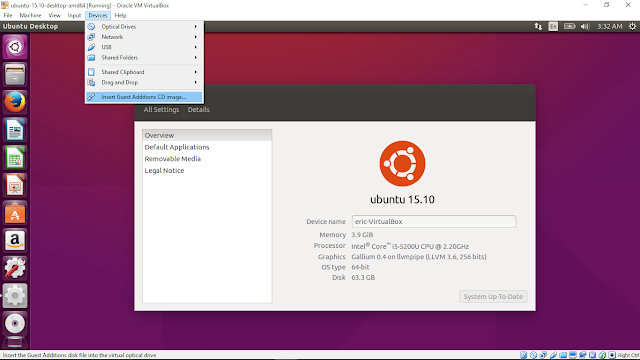Click the USB status bar icon
Image resolution: width=640 pixels, height=360 pixels.
pyautogui.click(x=553, y=355)
